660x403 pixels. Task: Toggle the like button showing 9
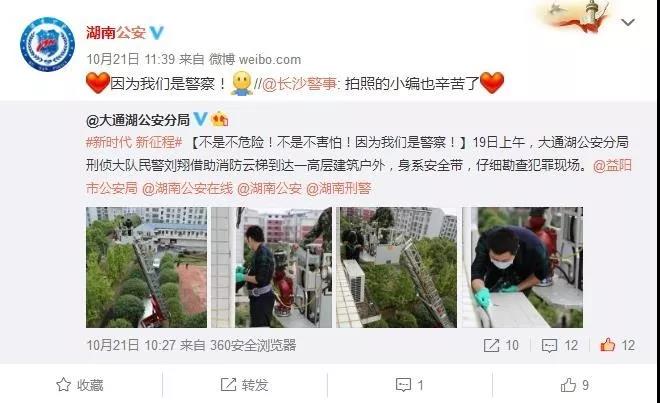575,384
